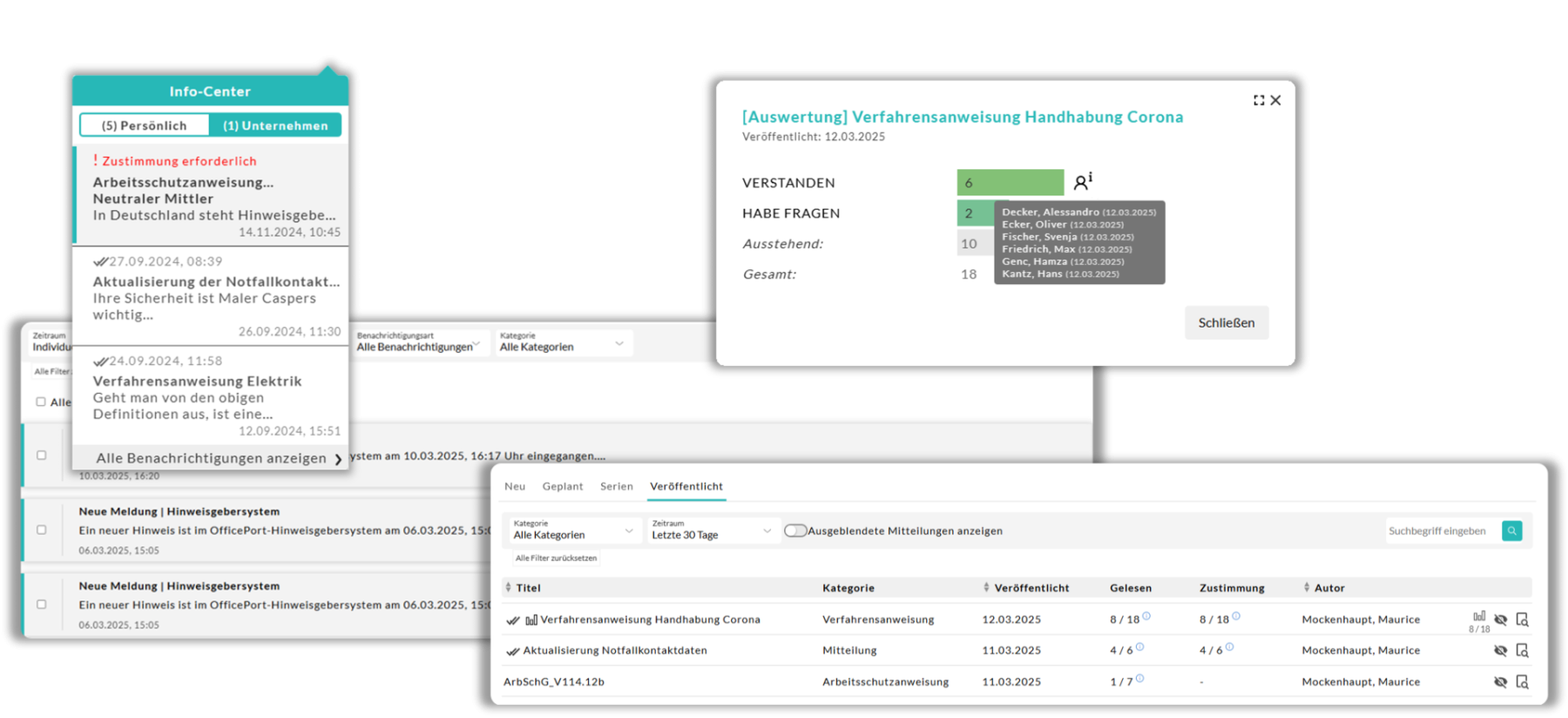Click fullscreen expand icon in Auswertung dialog
Viewport: 1568px width, 718px height.
click(1259, 100)
